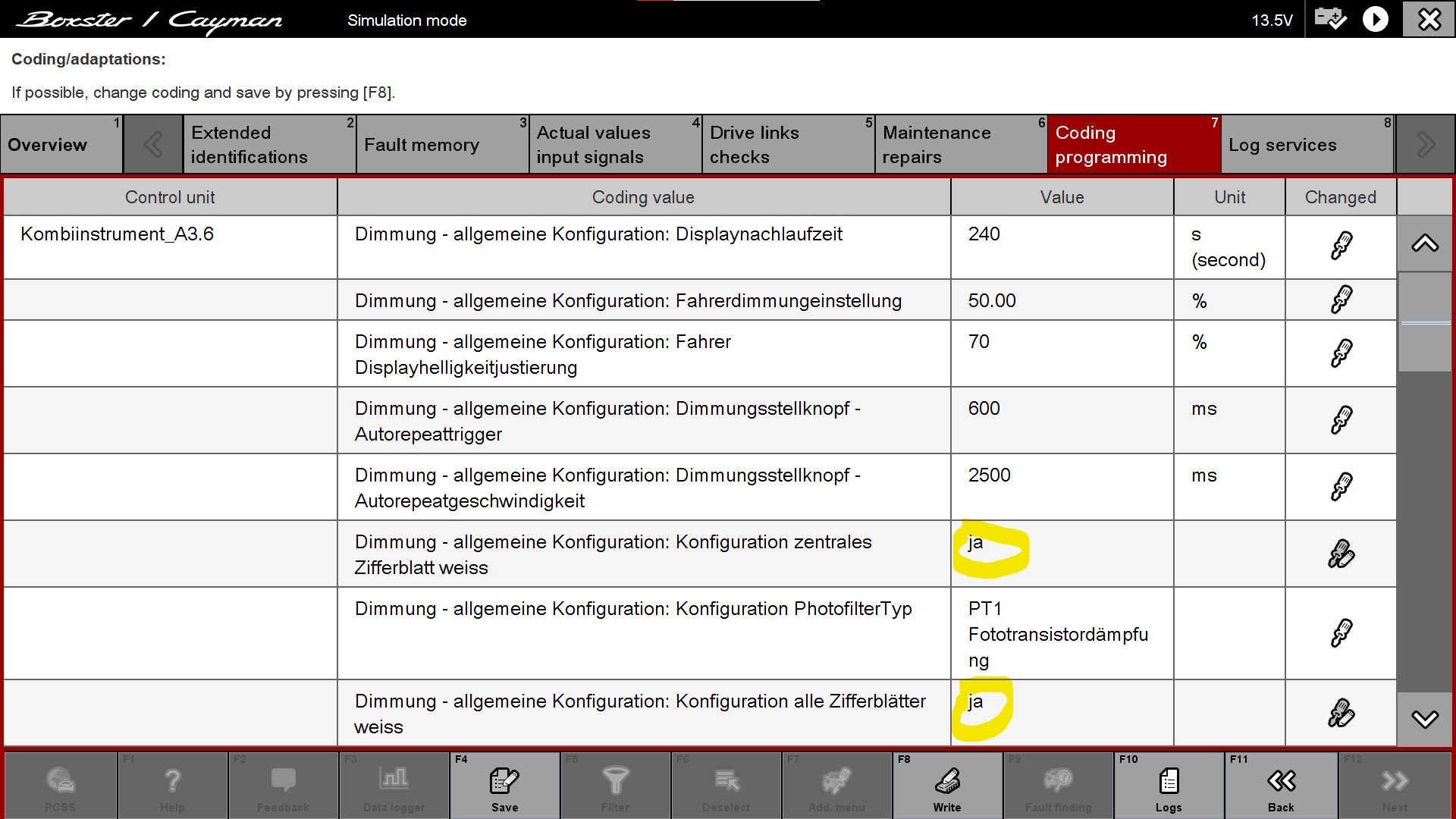
Task: Click changed marker for Displaynachlaufzeit row
Action: [1341, 246]
